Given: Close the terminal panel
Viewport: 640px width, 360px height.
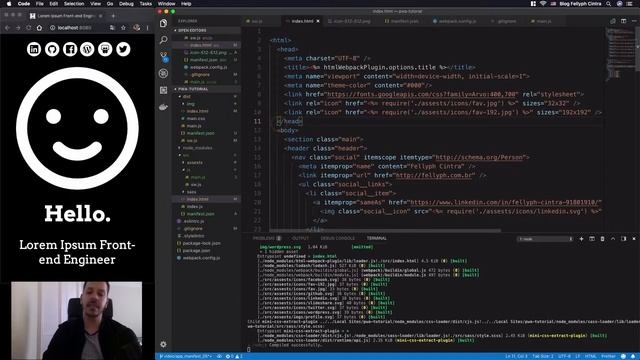Looking at the screenshot, I should pos(634,239).
